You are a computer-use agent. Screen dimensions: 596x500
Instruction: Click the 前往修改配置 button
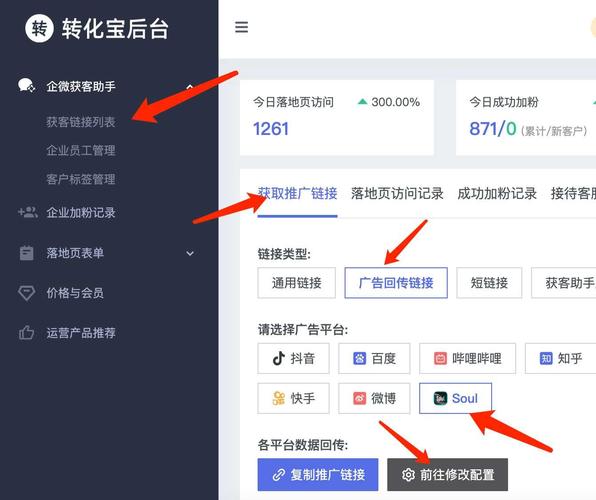[x=447, y=475]
